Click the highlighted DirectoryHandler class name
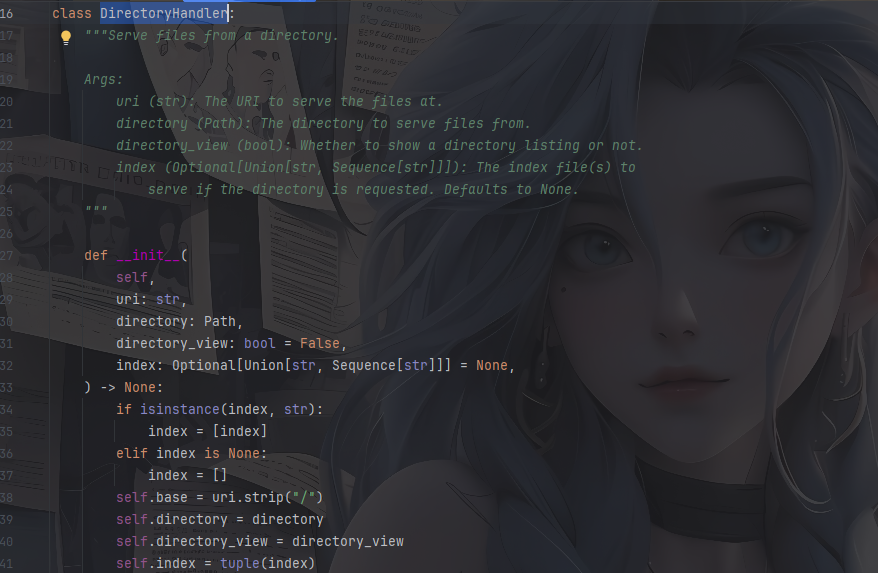The width and height of the screenshot is (878, 573). (164, 14)
